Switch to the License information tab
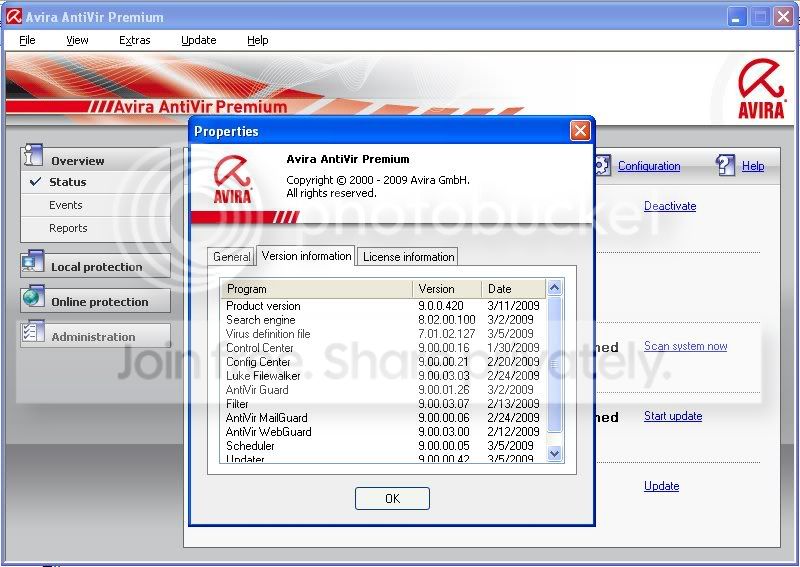Screen dimensions: 800x567 (x=408, y=257)
